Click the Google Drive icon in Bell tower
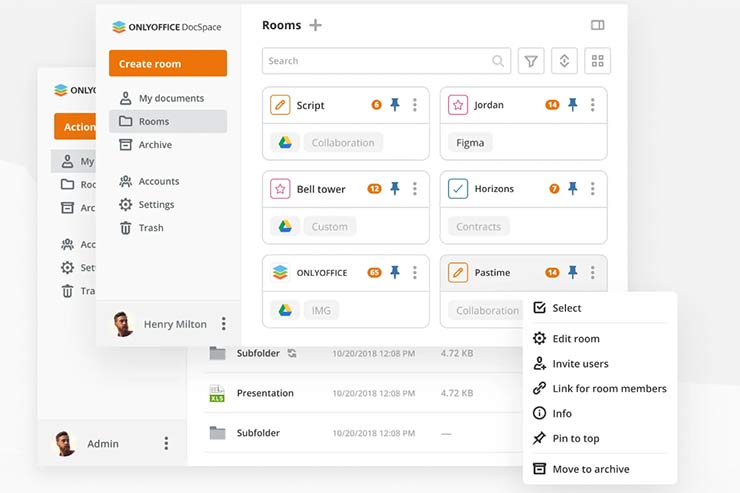The image size is (740, 493). 285,226
